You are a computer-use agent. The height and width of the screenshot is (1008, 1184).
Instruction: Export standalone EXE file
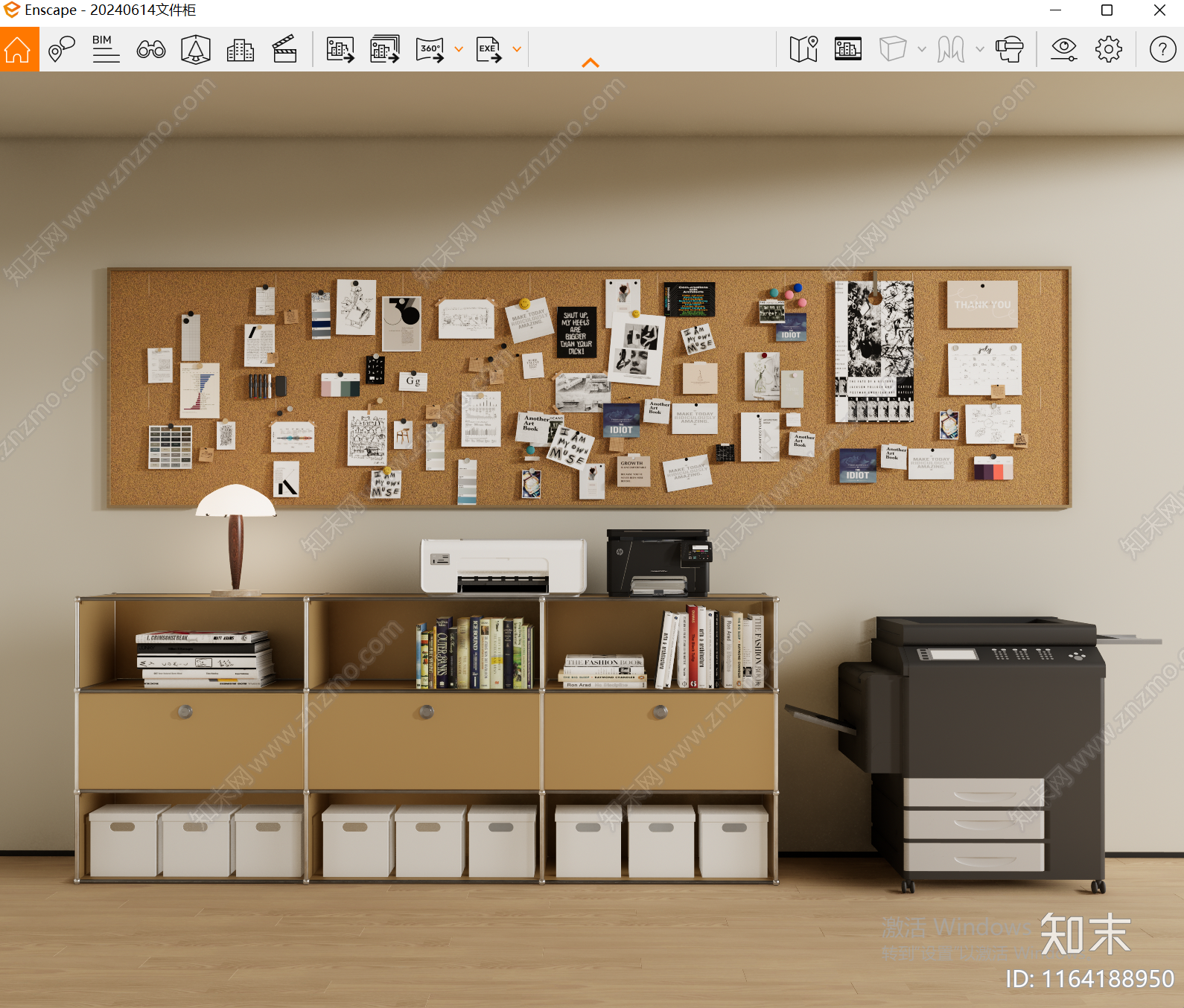(x=489, y=50)
